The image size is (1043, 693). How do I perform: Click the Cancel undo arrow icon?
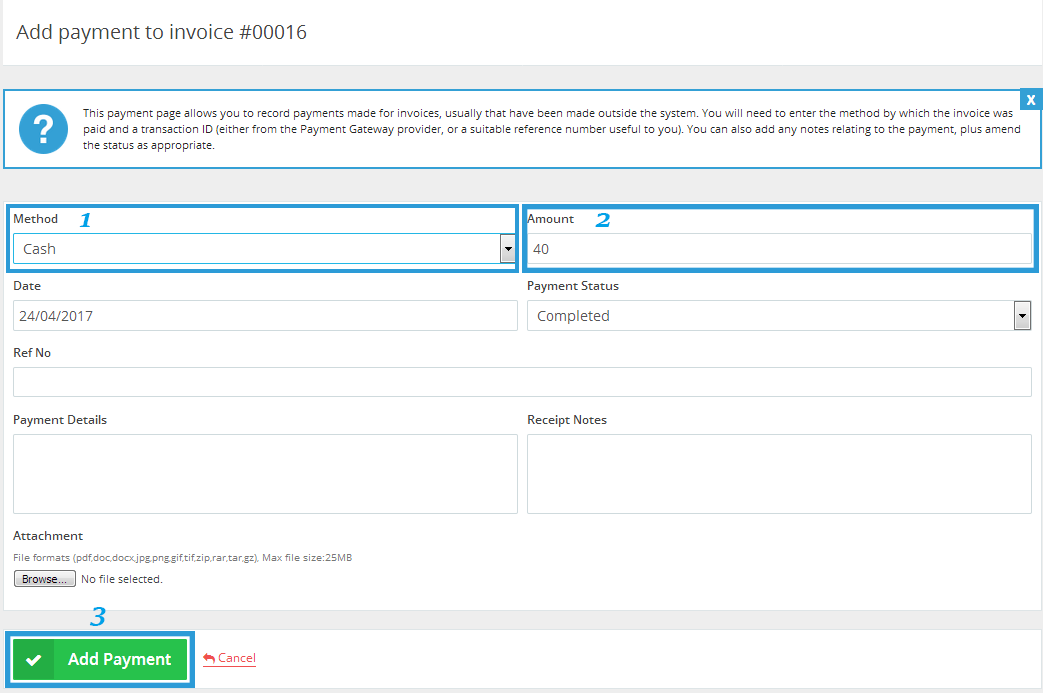pyautogui.click(x=209, y=658)
